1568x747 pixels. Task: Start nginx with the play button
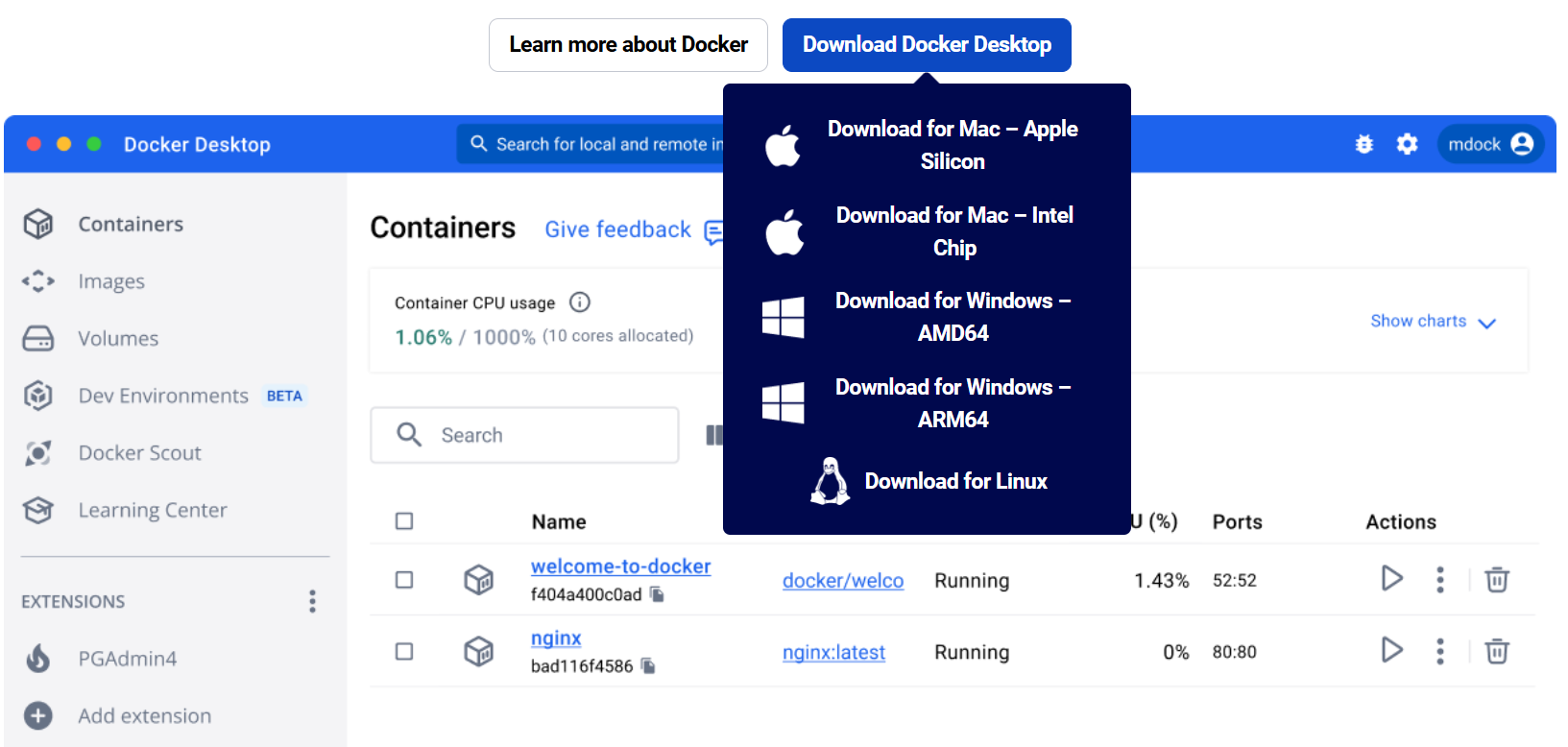pos(1392,650)
